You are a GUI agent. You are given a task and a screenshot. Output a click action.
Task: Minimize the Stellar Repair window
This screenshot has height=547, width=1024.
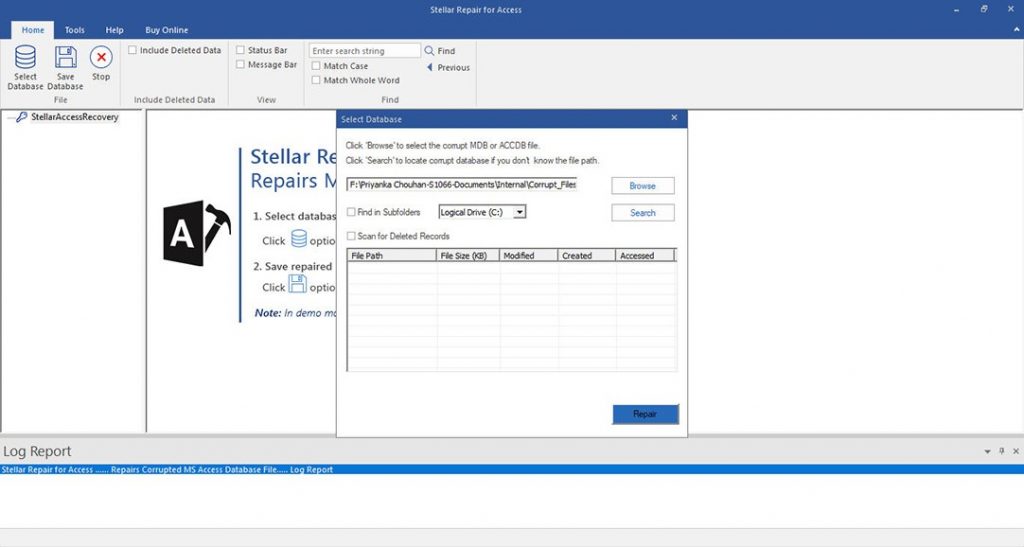(956, 10)
